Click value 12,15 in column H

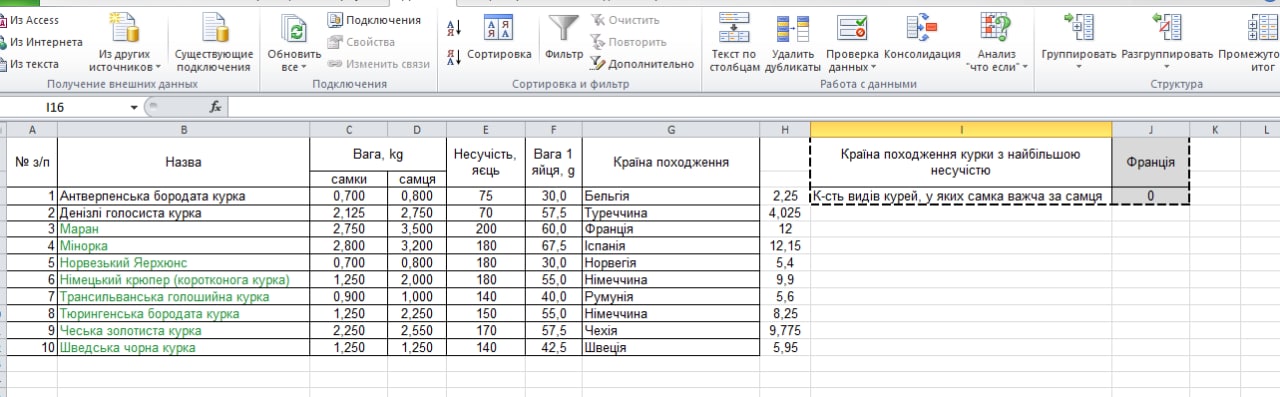pos(785,245)
